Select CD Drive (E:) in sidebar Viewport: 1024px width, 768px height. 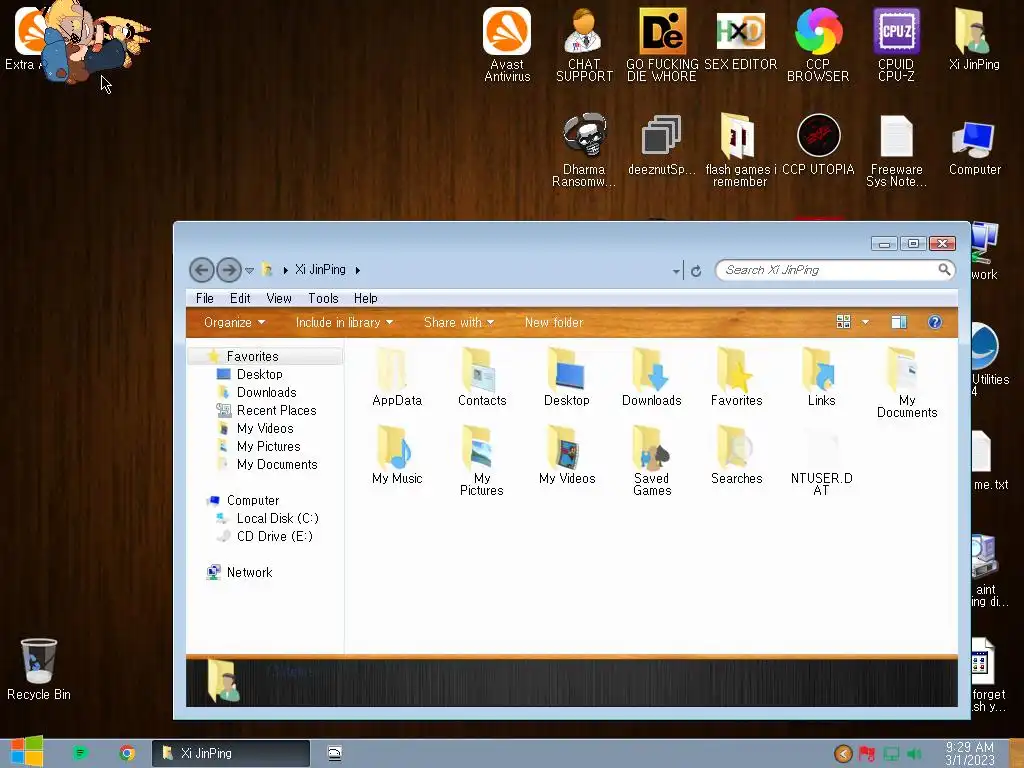[274, 536]
